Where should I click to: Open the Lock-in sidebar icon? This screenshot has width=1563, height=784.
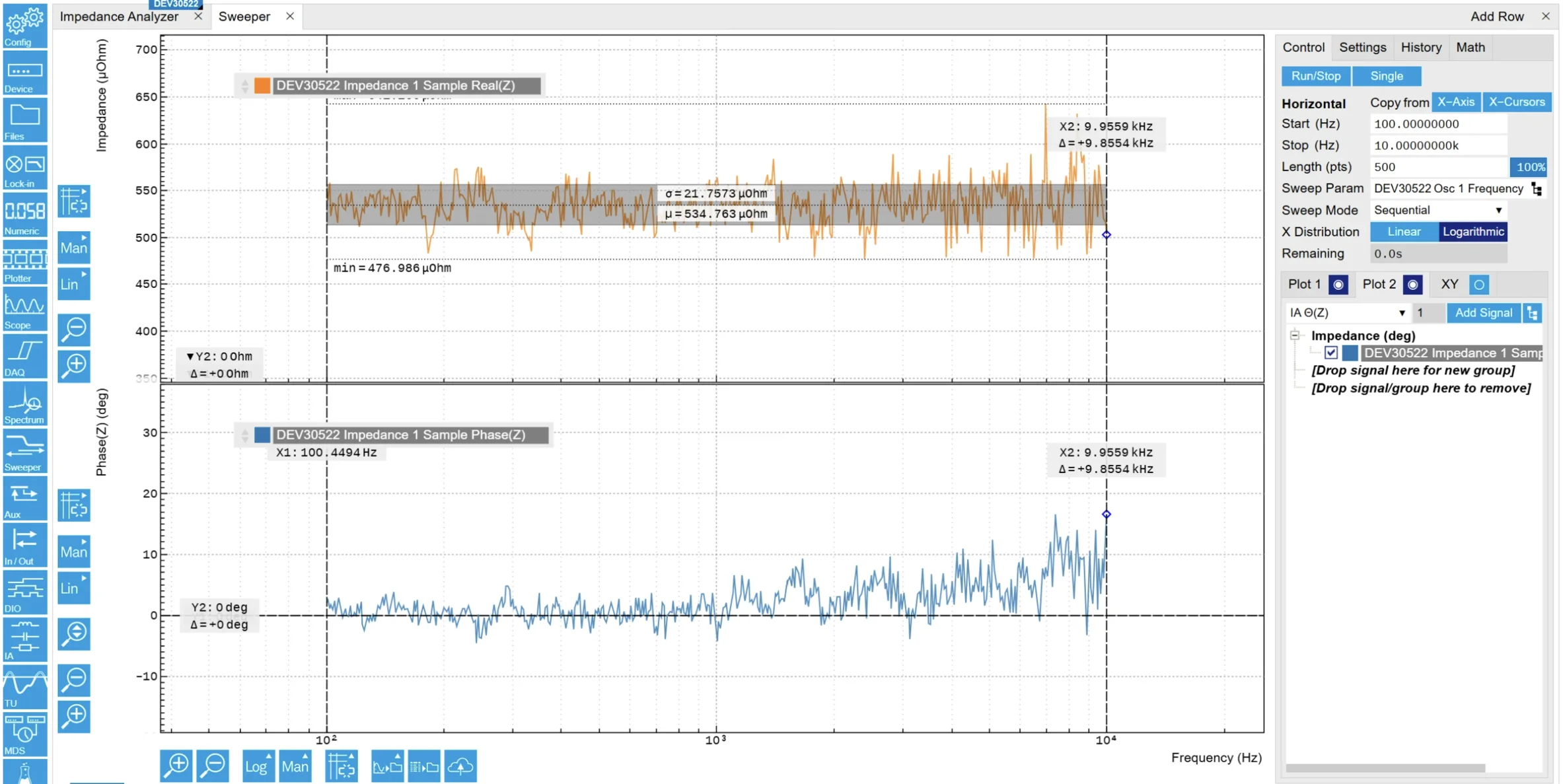coord(24,168)
